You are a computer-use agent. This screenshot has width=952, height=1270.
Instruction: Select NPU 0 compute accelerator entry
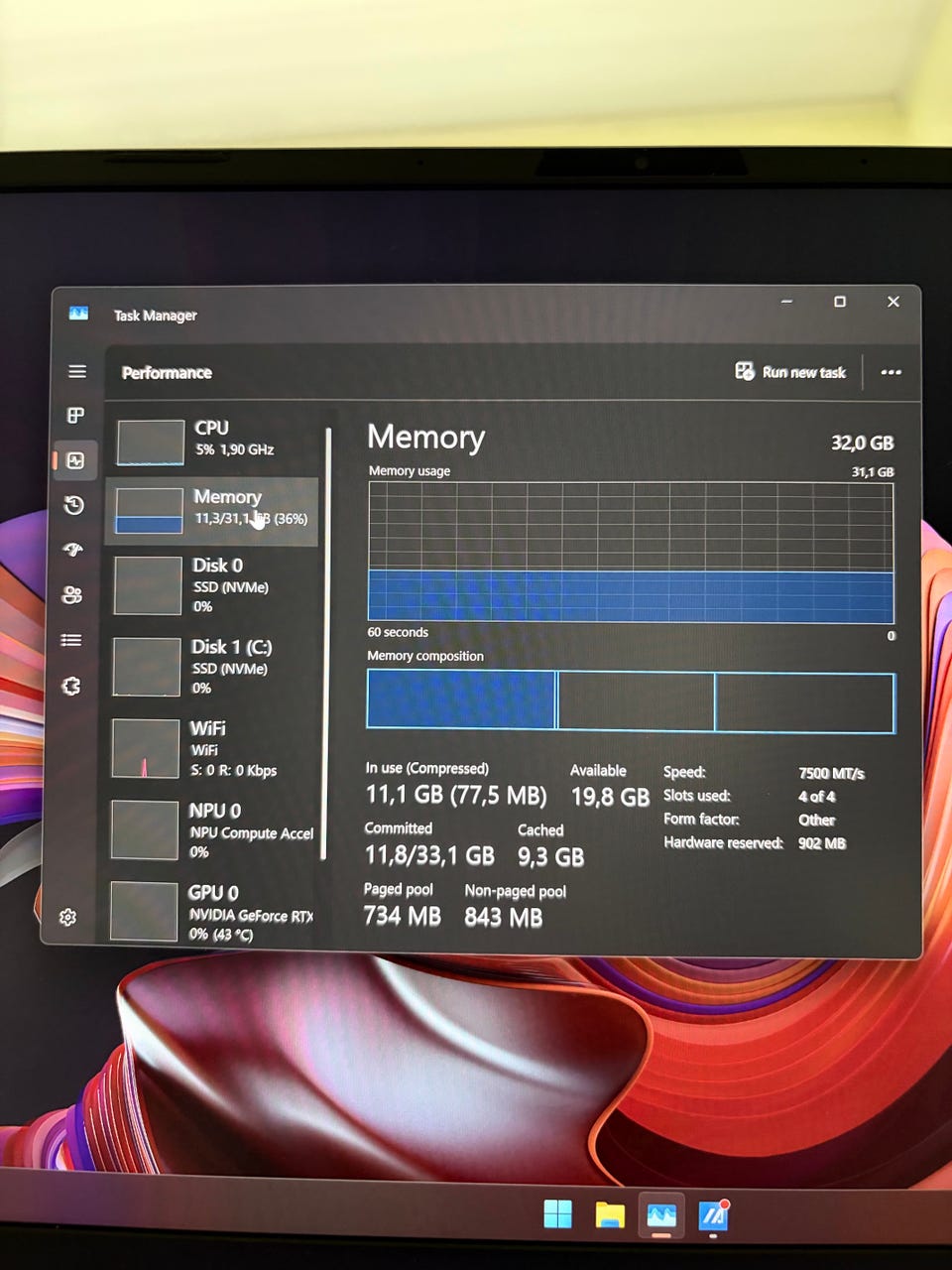211,830
